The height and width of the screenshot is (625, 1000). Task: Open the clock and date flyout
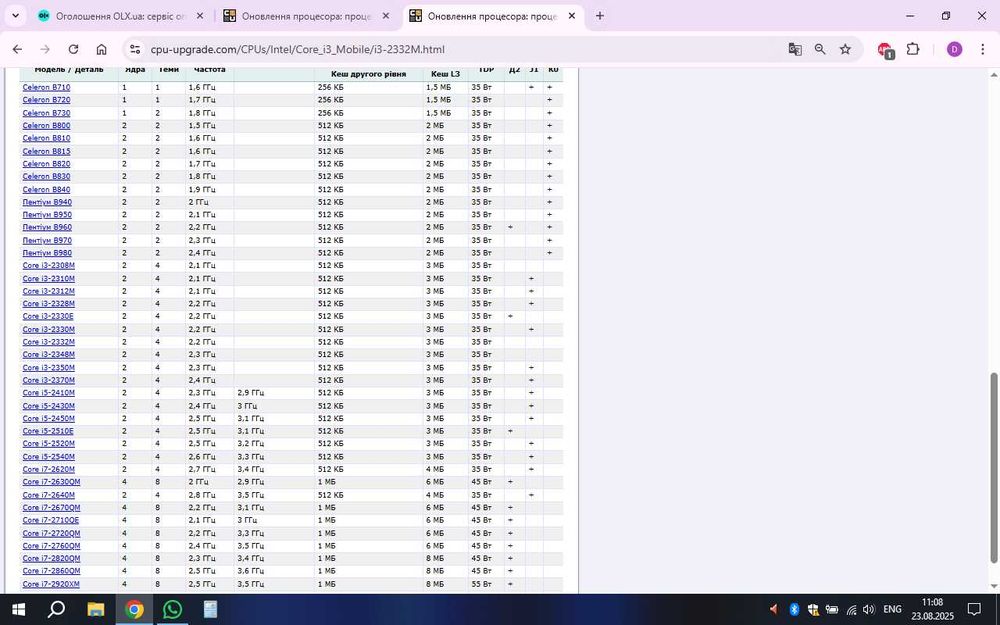tap(932, 610)
